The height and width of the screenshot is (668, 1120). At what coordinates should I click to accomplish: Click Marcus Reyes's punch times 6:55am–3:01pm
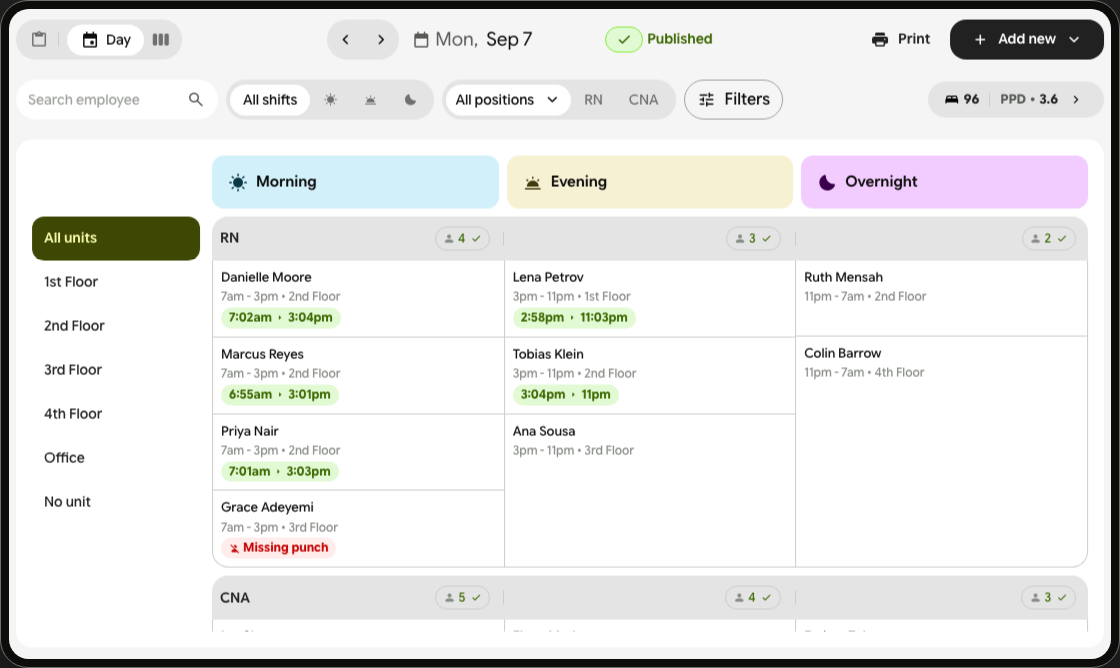pyautogui.click(x=279, y=395)
